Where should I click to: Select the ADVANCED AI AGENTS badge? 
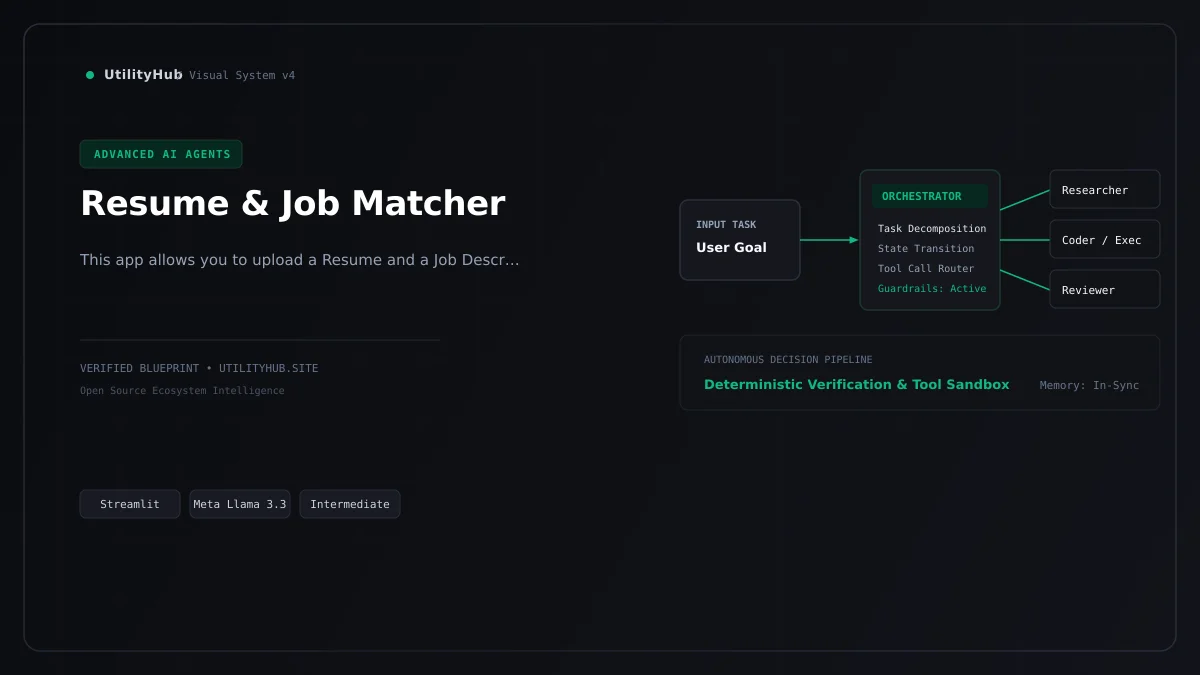(161, 154)
